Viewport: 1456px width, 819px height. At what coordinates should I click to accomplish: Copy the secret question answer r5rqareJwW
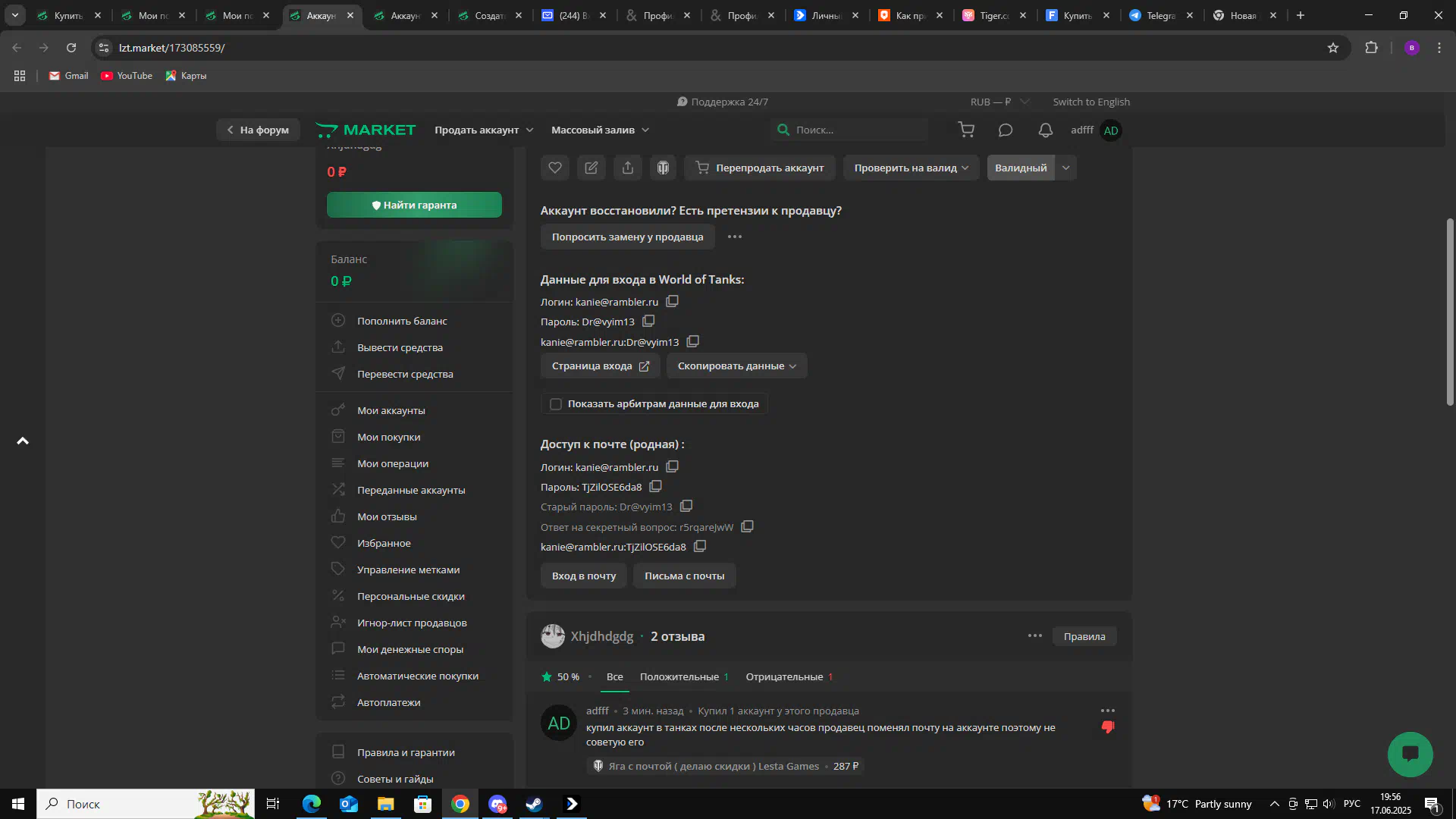point(747,526)
